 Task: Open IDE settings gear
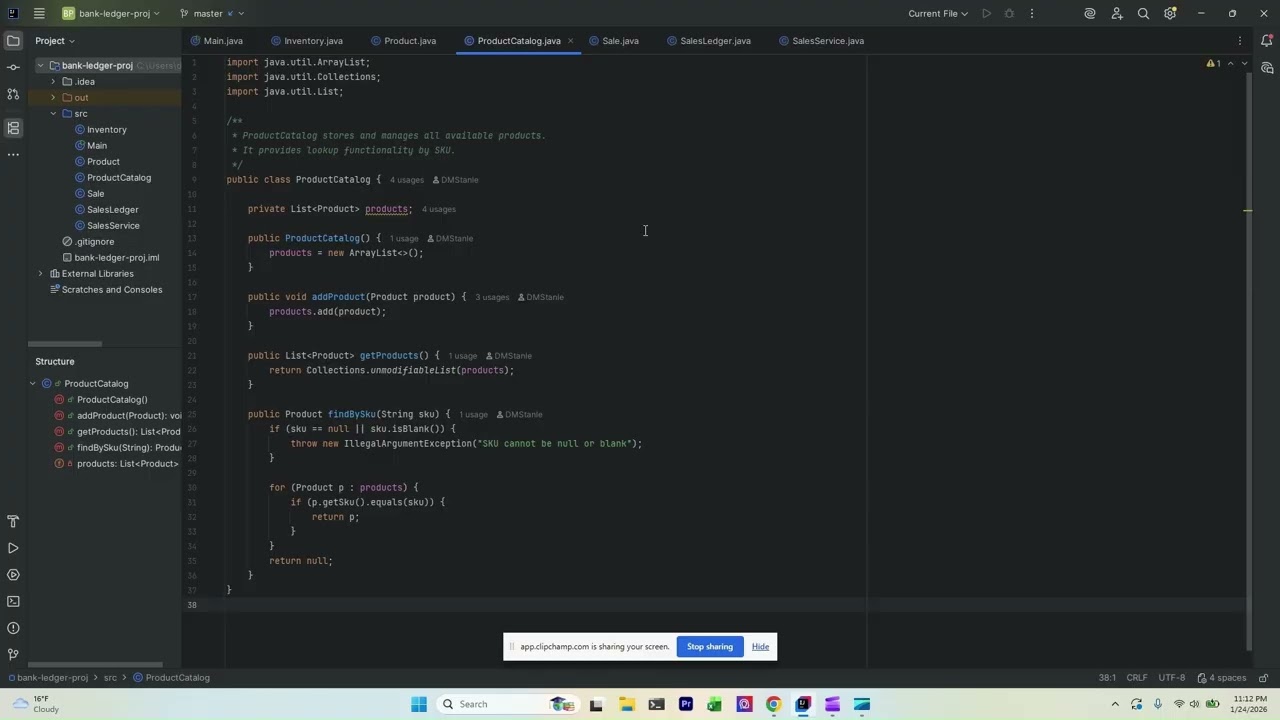click(1170, 13)
